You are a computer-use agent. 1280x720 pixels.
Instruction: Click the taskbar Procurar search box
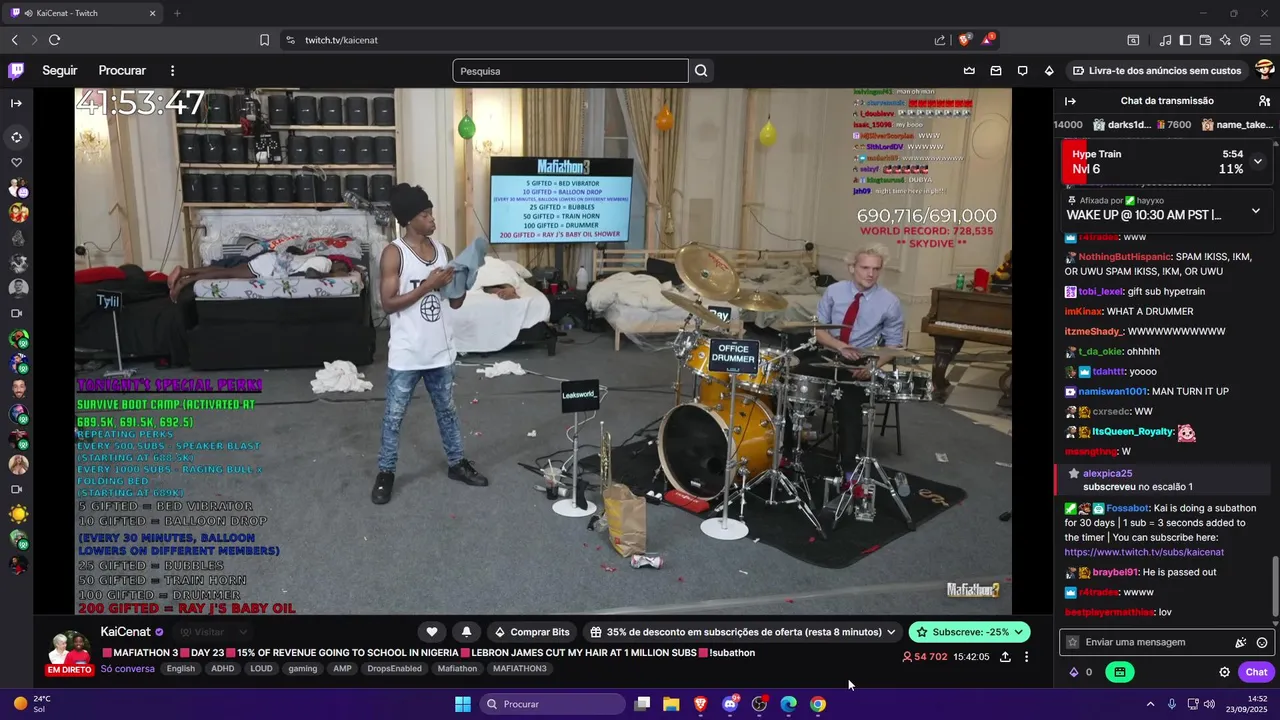pos(553,704)
